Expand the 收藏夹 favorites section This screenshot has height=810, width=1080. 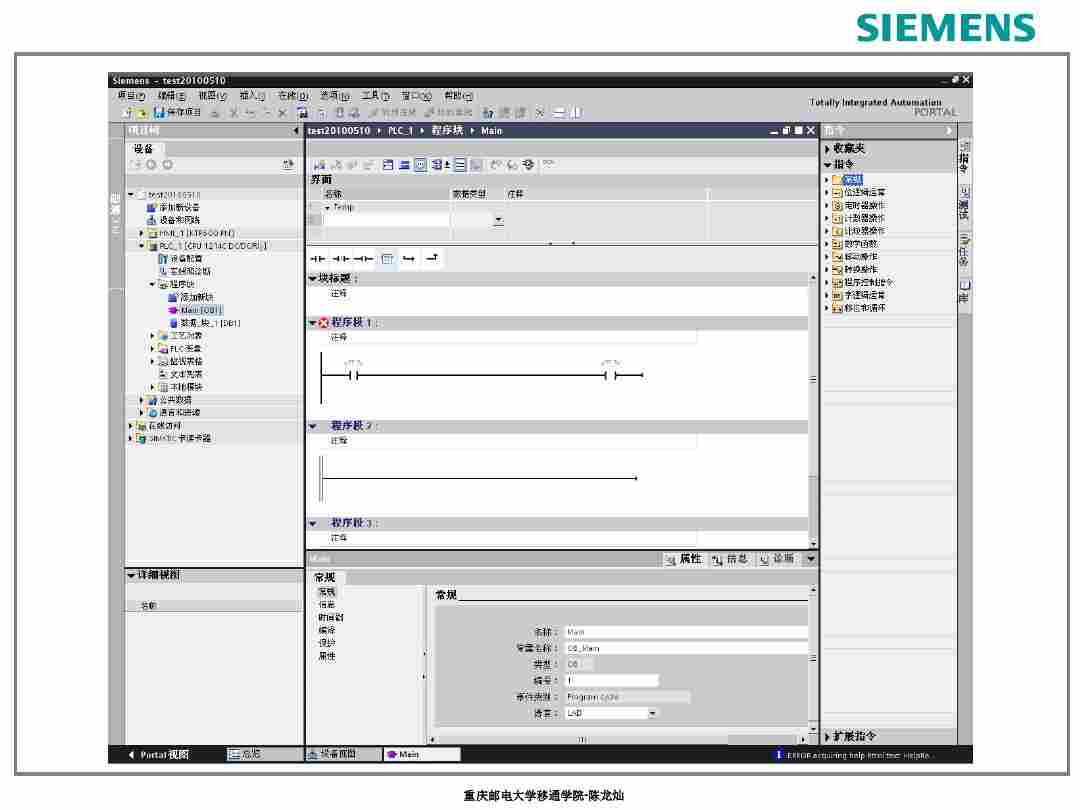coord(827,149)
